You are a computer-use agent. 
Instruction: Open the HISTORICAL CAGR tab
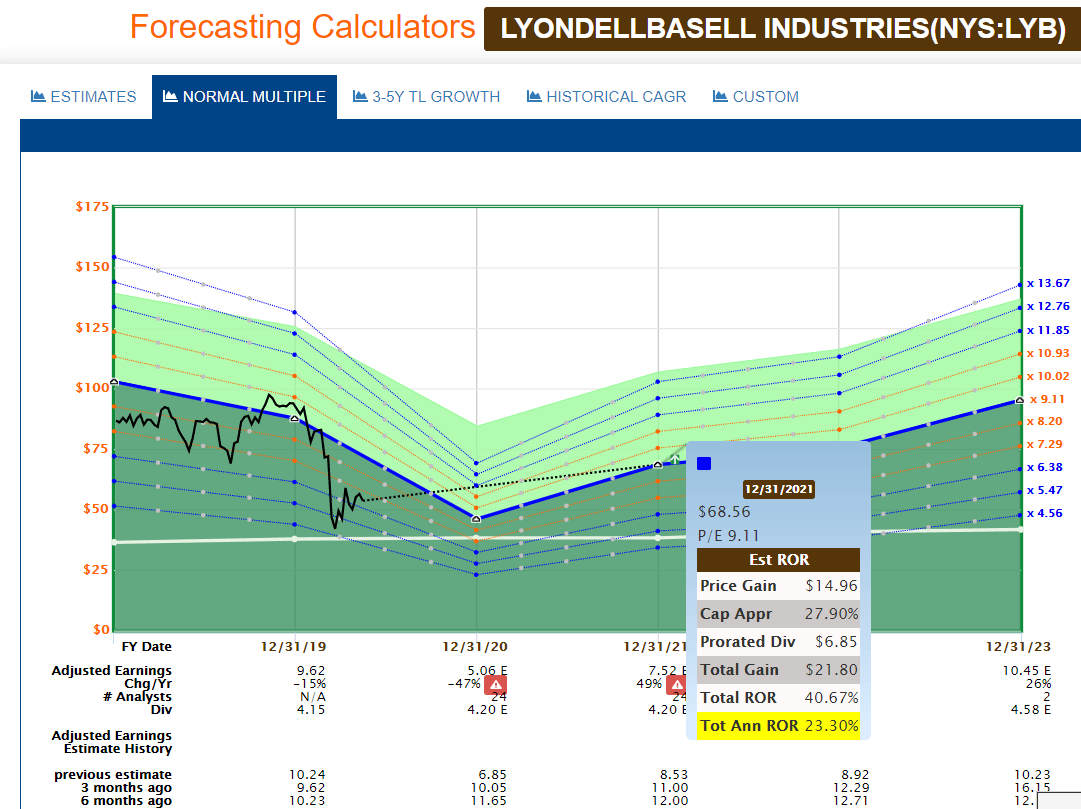(x=606, y=97)
